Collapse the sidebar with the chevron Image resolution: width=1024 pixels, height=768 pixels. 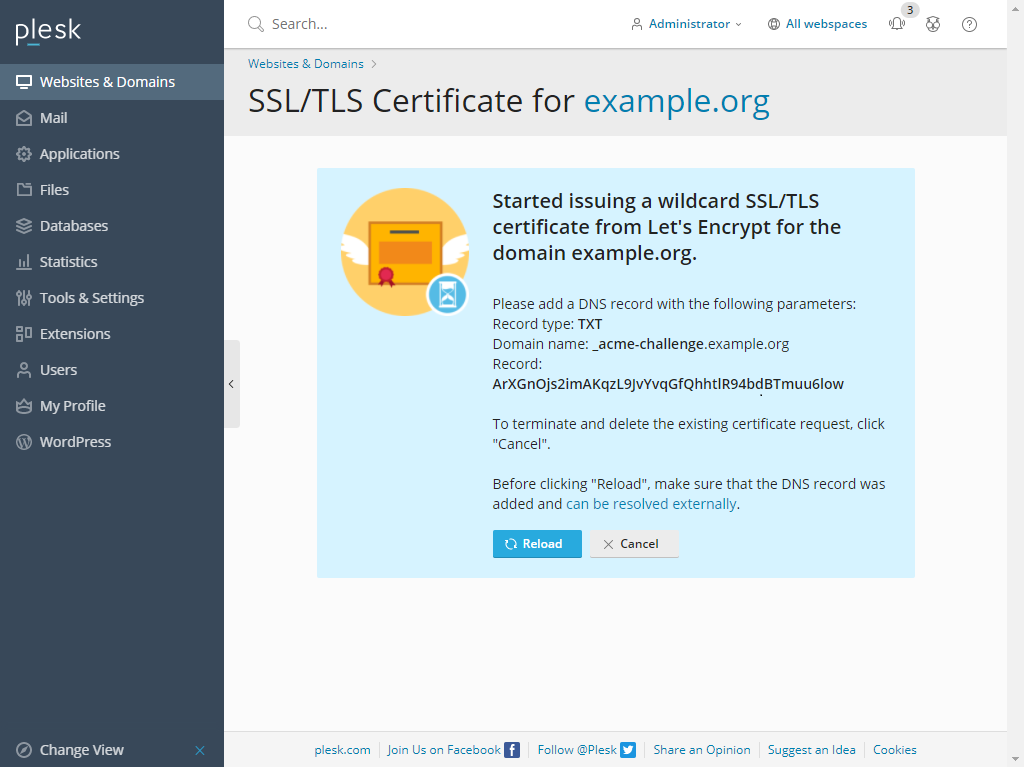tap(232, 383)
